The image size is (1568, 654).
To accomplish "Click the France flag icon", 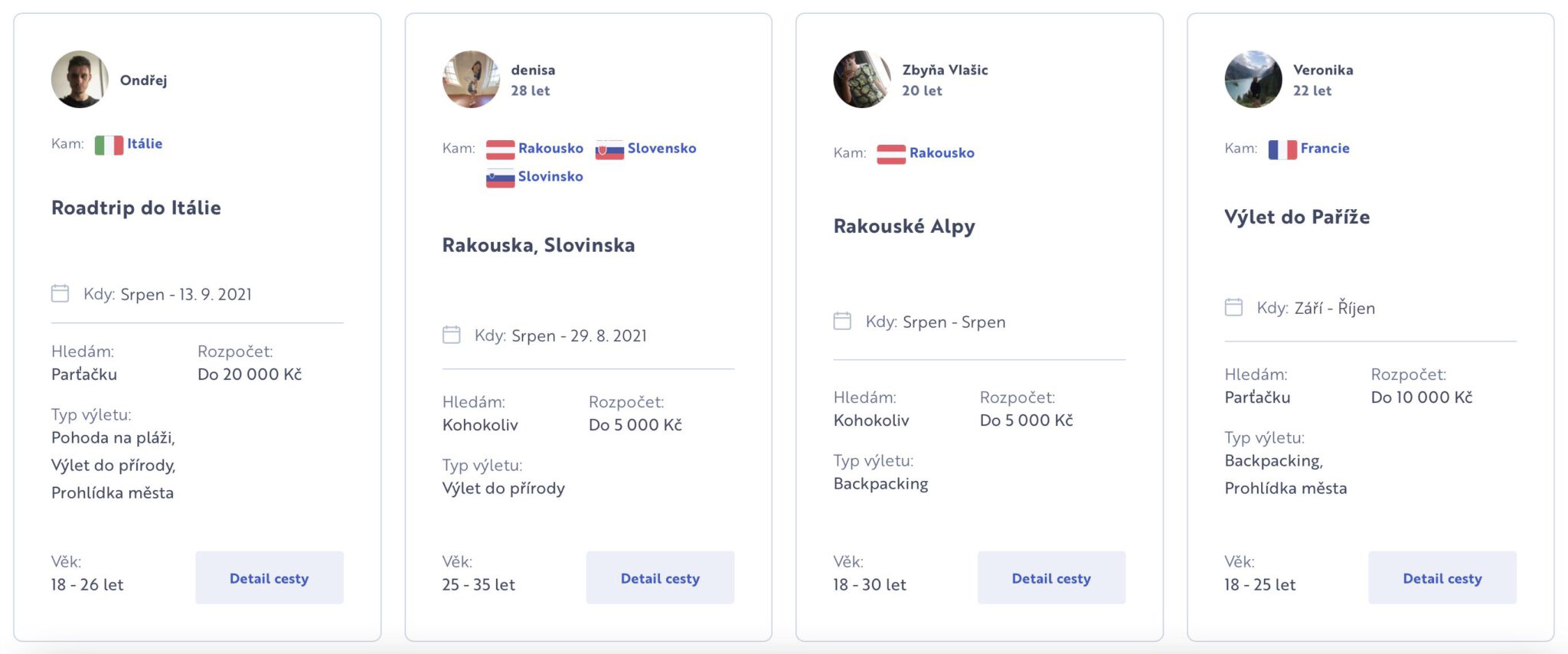I will click(1282, 149).
